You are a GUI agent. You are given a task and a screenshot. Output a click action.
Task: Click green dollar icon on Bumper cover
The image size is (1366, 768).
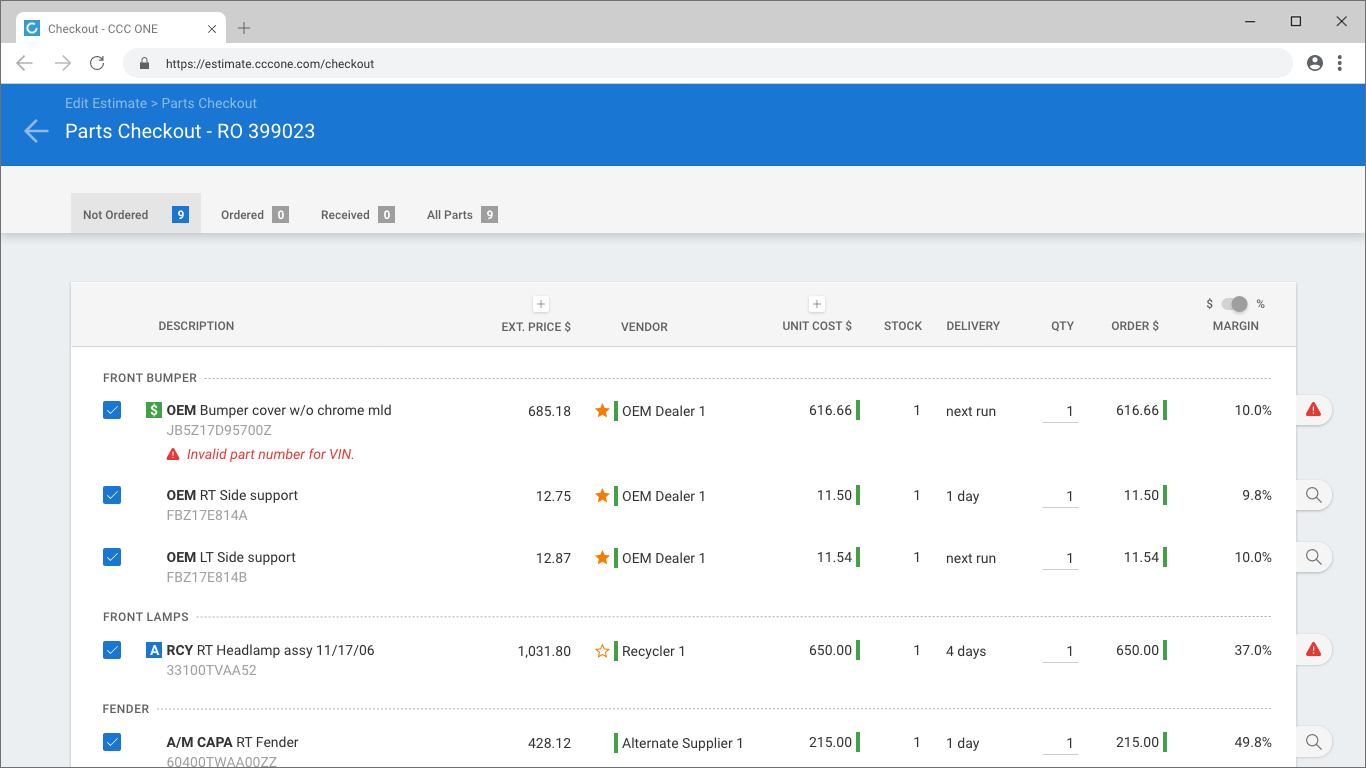153,410
